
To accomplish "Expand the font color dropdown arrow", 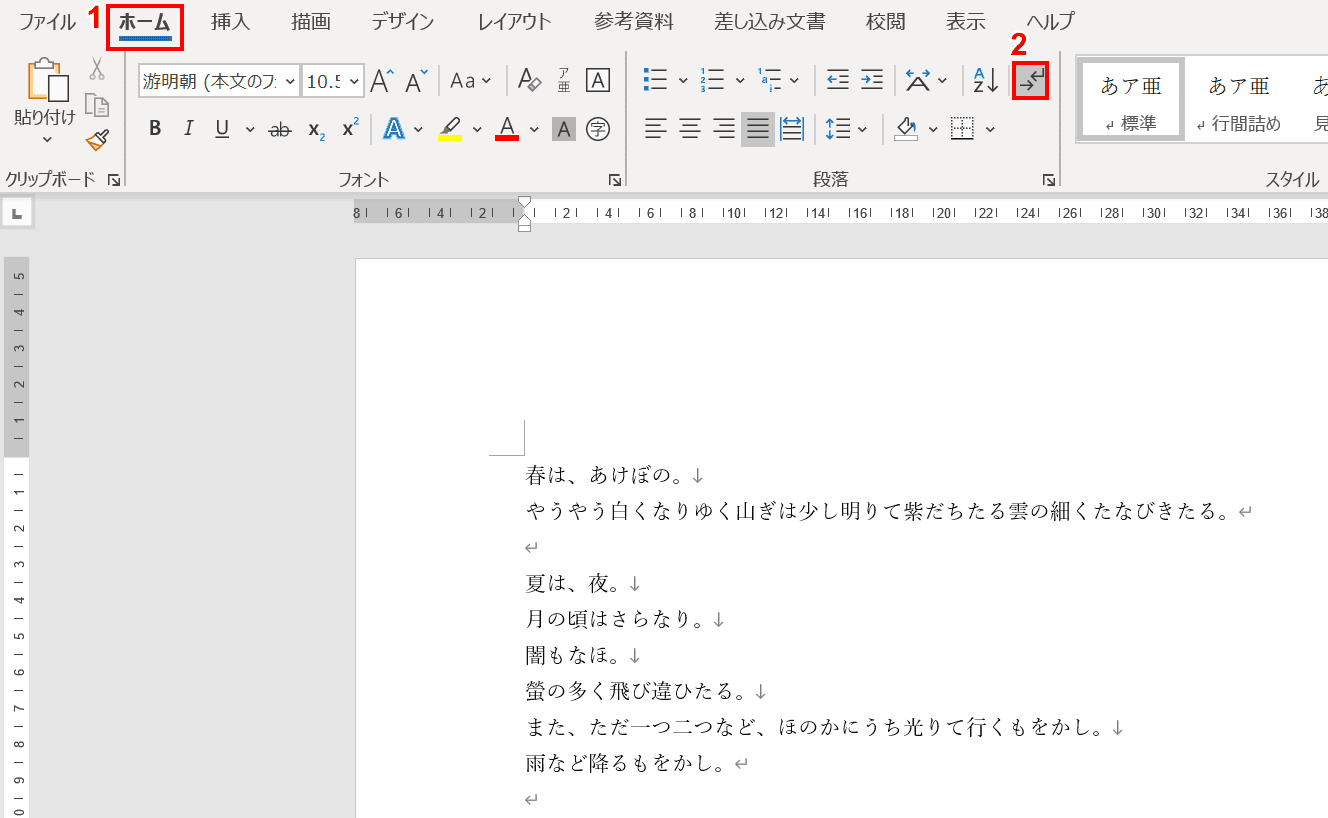I will (534, 129).
